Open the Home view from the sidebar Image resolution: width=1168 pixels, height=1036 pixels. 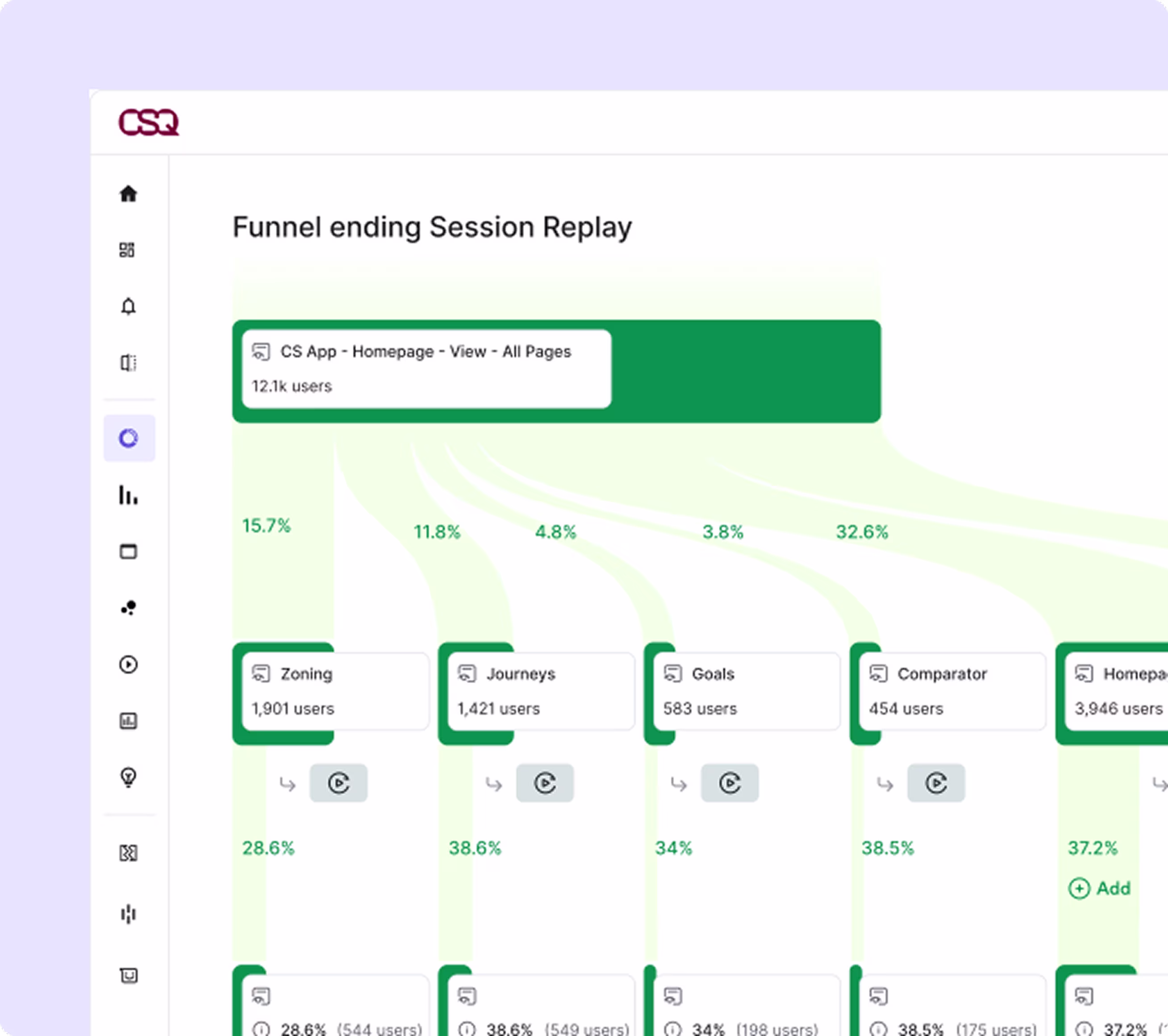(129, 194)
